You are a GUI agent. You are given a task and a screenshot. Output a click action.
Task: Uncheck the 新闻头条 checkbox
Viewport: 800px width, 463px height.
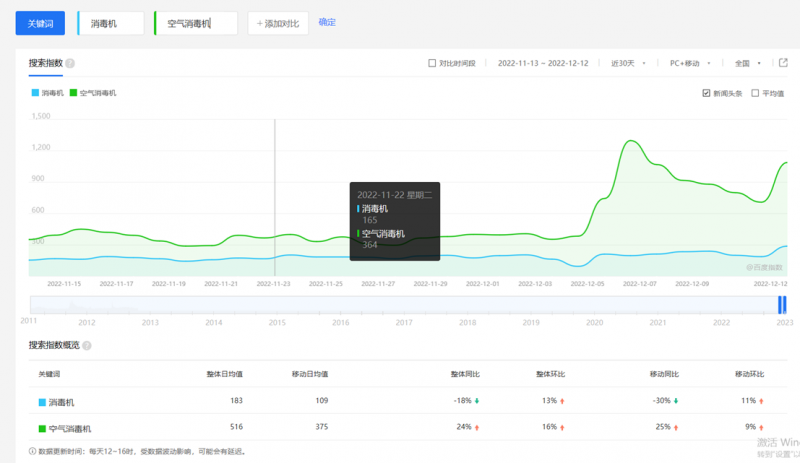pyautogui.click(x=707, y=93)
